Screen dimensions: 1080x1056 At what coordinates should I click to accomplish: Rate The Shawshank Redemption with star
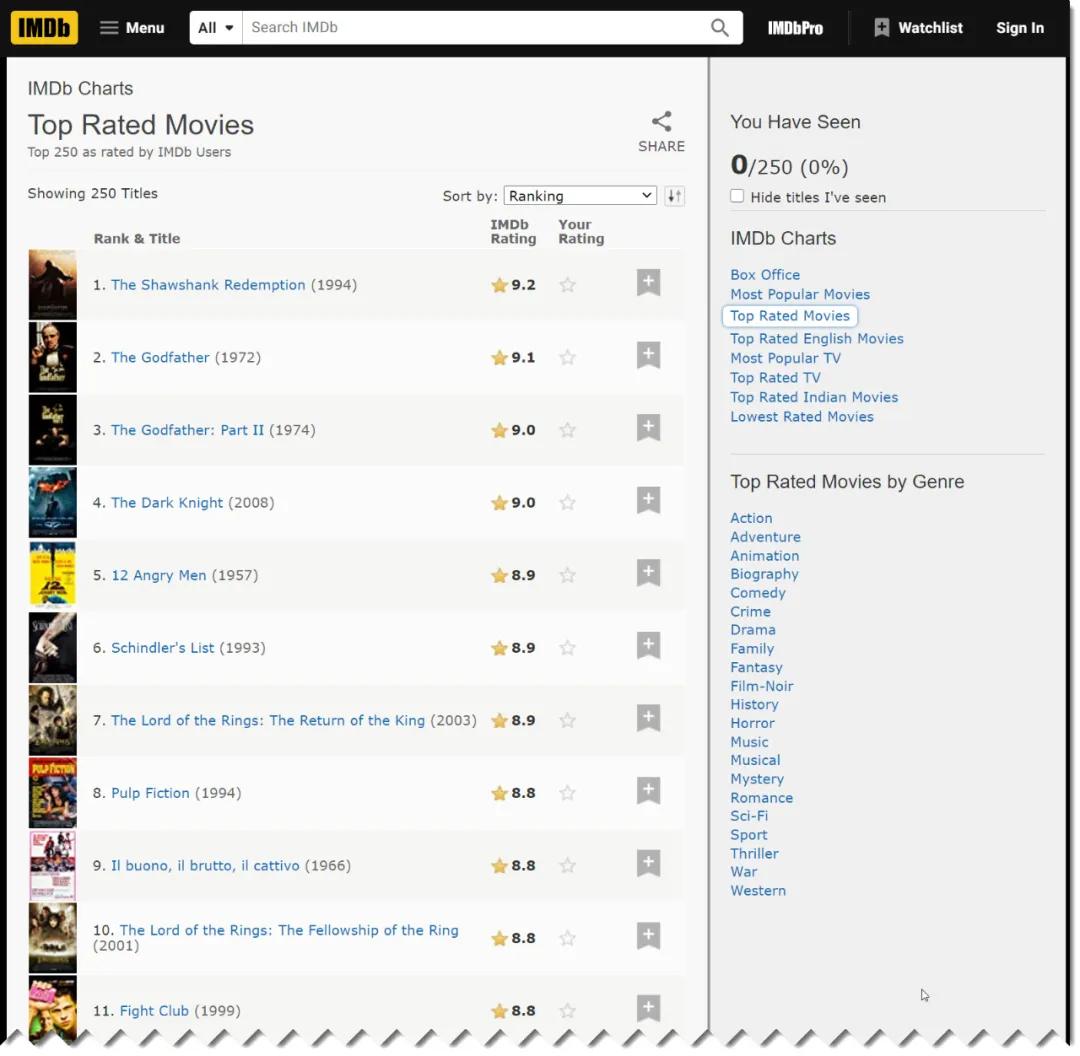tap(568, 285)
